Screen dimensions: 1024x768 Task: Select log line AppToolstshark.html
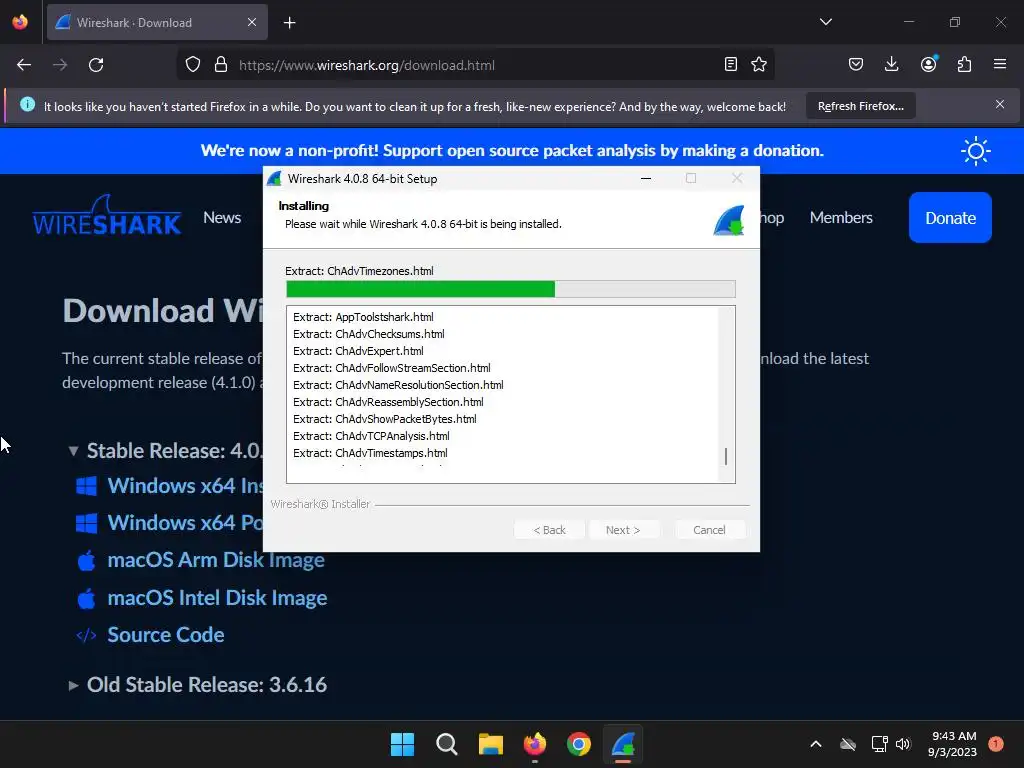click(x=363, y=317)
